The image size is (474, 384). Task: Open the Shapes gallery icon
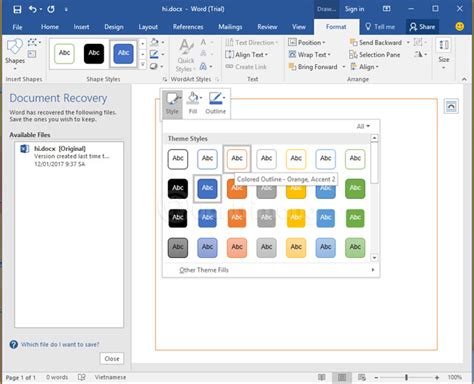(15, 47)
